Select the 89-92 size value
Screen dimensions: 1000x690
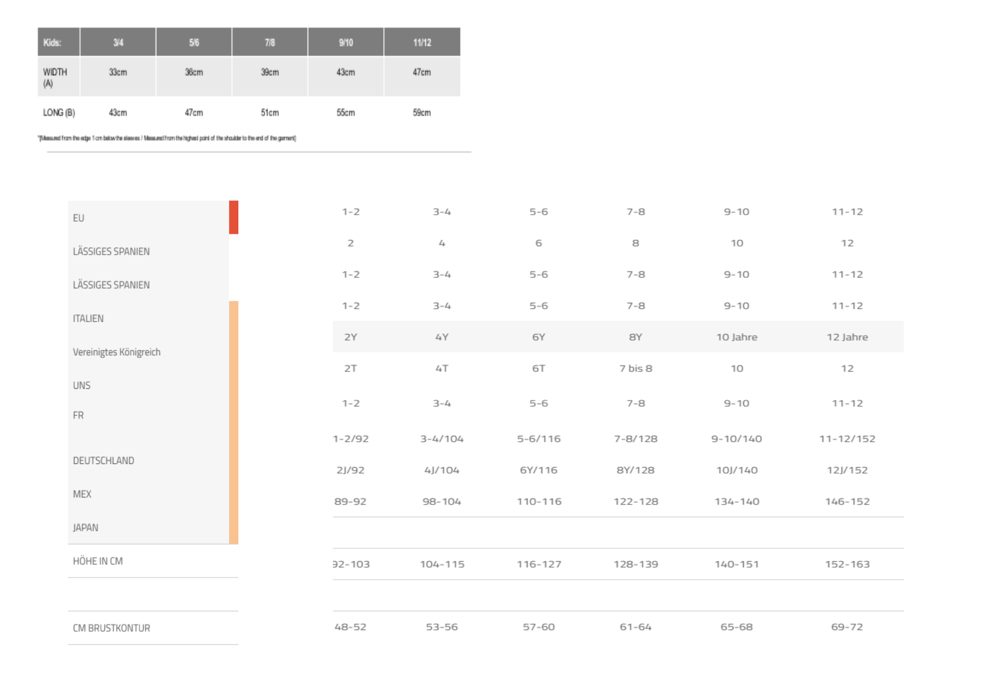[x=351, y=501]
